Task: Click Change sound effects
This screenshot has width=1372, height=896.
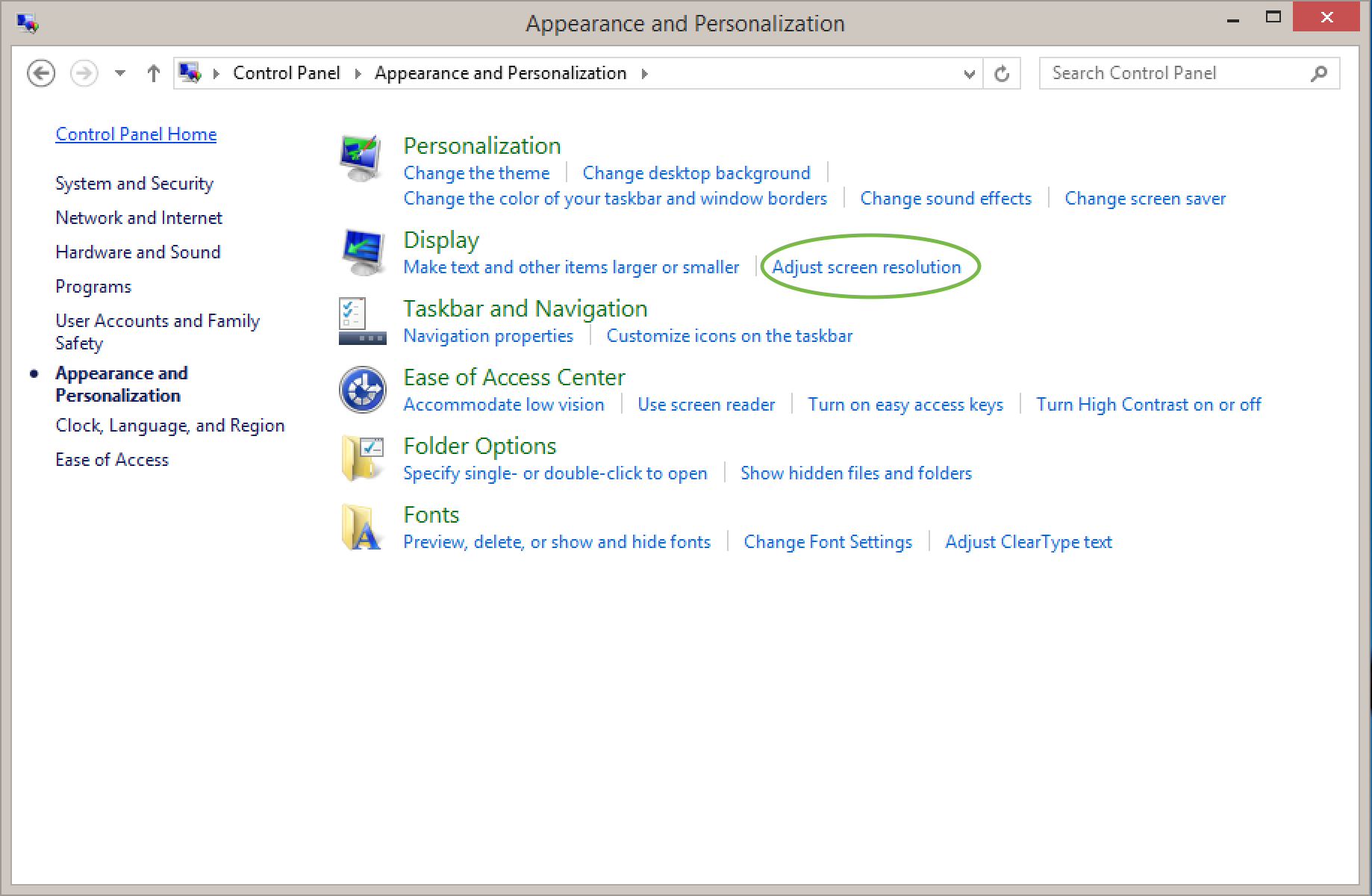Action: pyautogui.click(x=946, y=199)
